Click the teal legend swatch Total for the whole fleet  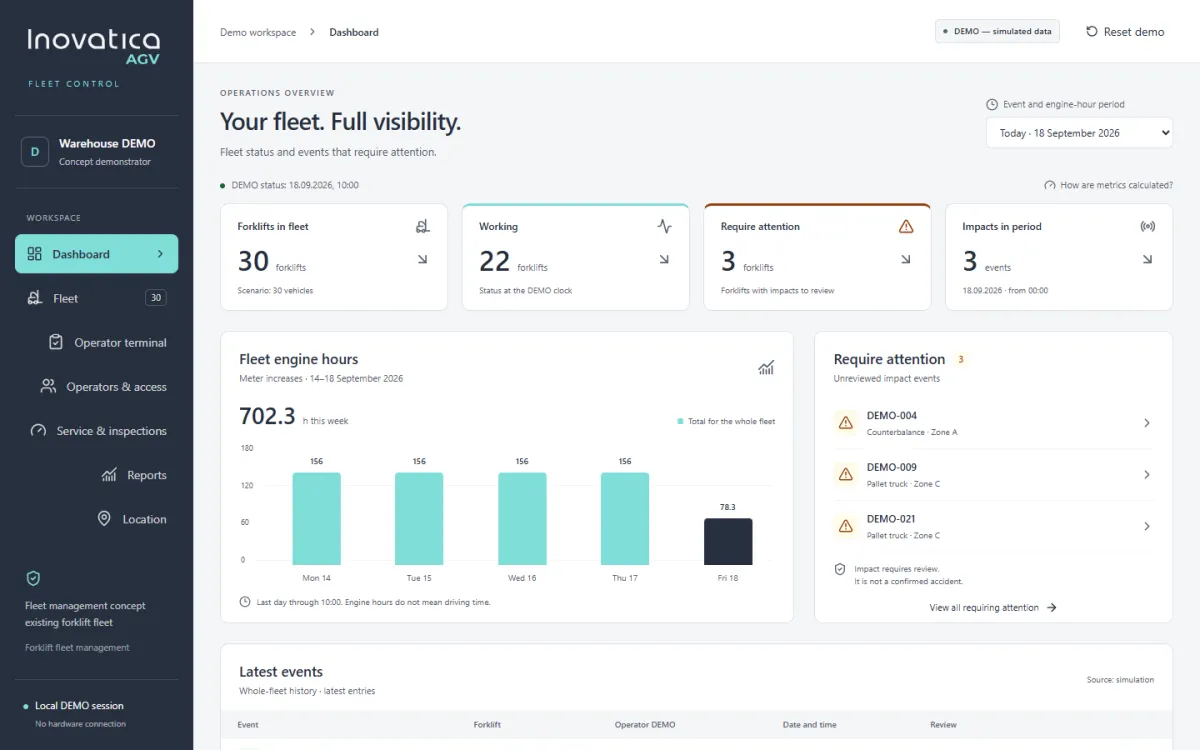[681, 422]
